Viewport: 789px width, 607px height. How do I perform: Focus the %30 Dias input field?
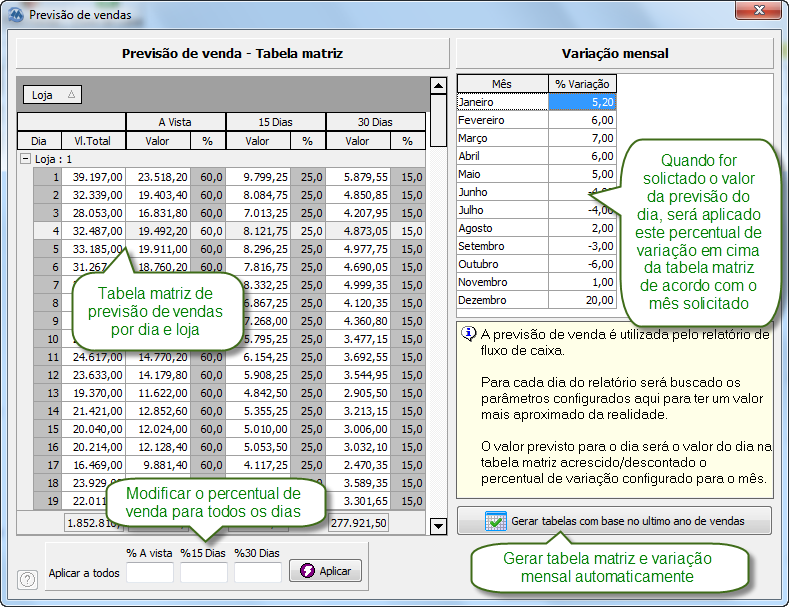click(258, 573)
